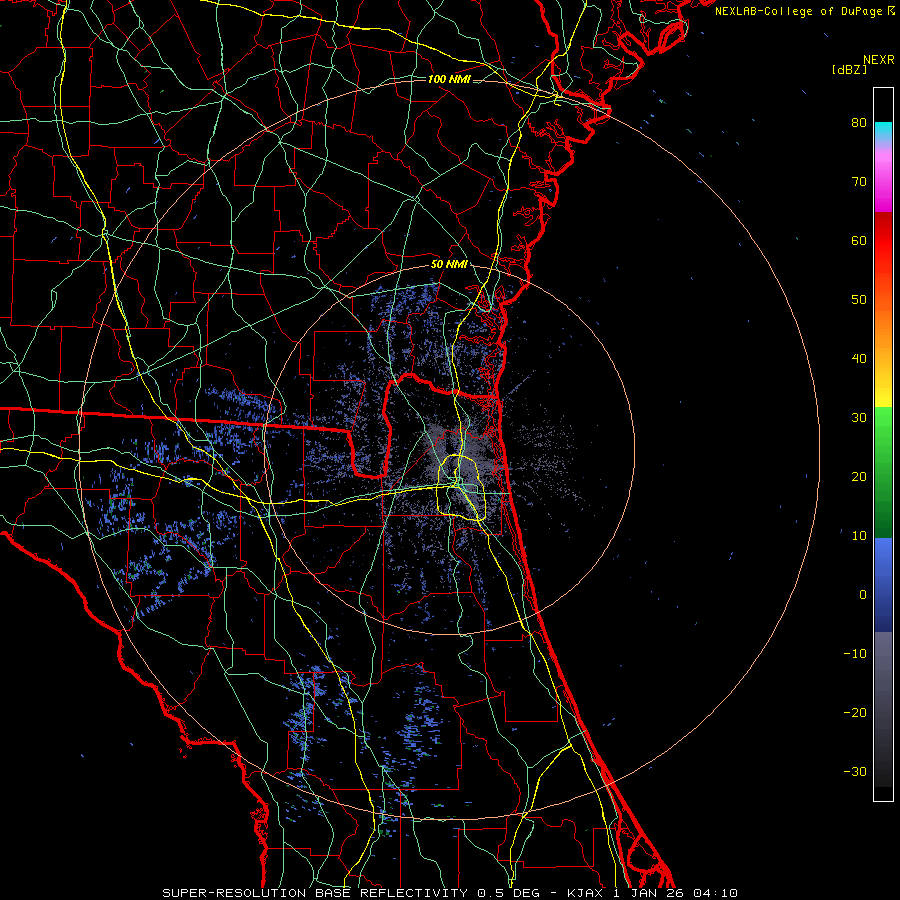This screenshot has height=900, width=900.
Task: Click the [dBZ] units label
Action: [x=849, y=69]
